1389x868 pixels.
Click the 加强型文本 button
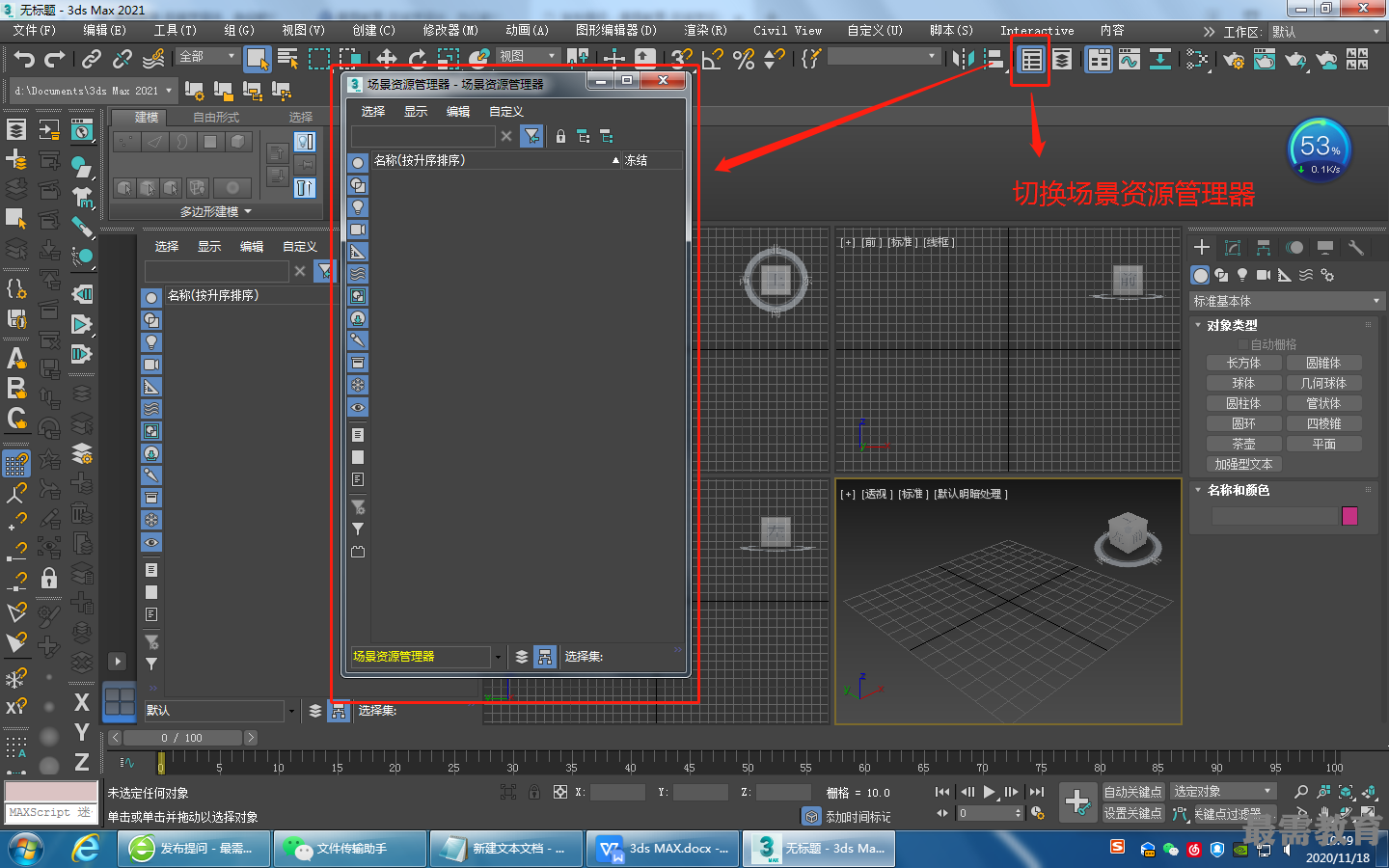(x=1243, y=465)
